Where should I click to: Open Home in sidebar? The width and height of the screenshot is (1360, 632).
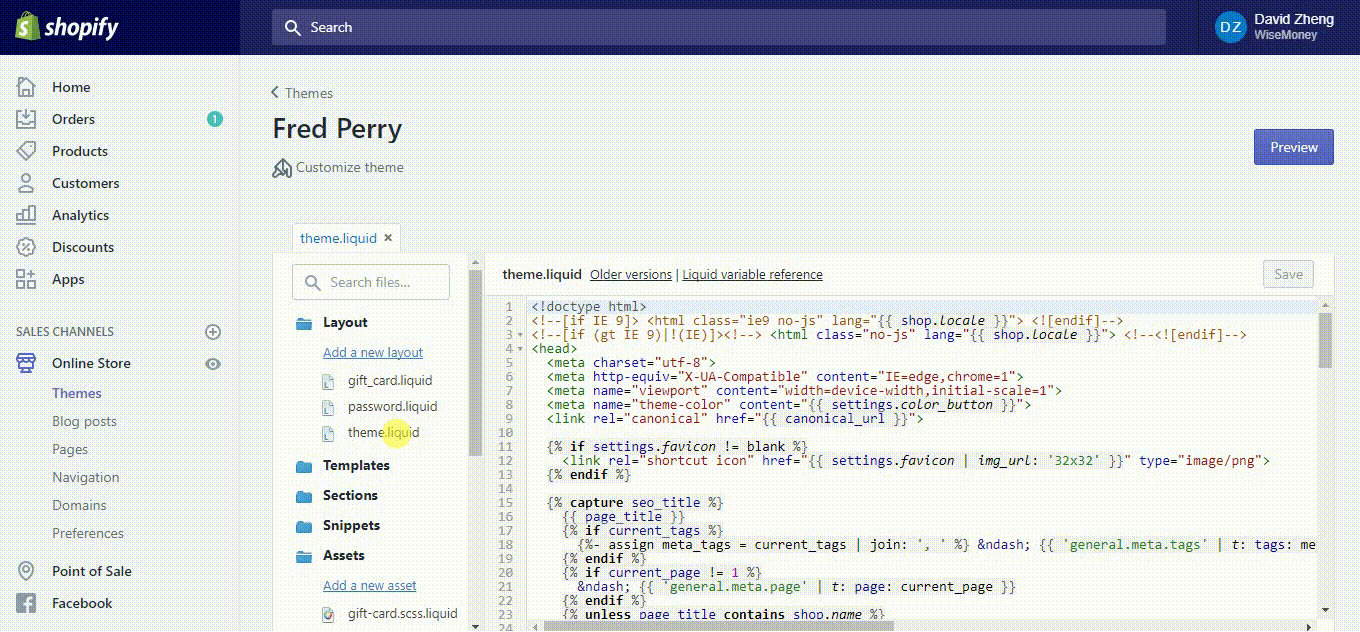click(x=71, y=87)
